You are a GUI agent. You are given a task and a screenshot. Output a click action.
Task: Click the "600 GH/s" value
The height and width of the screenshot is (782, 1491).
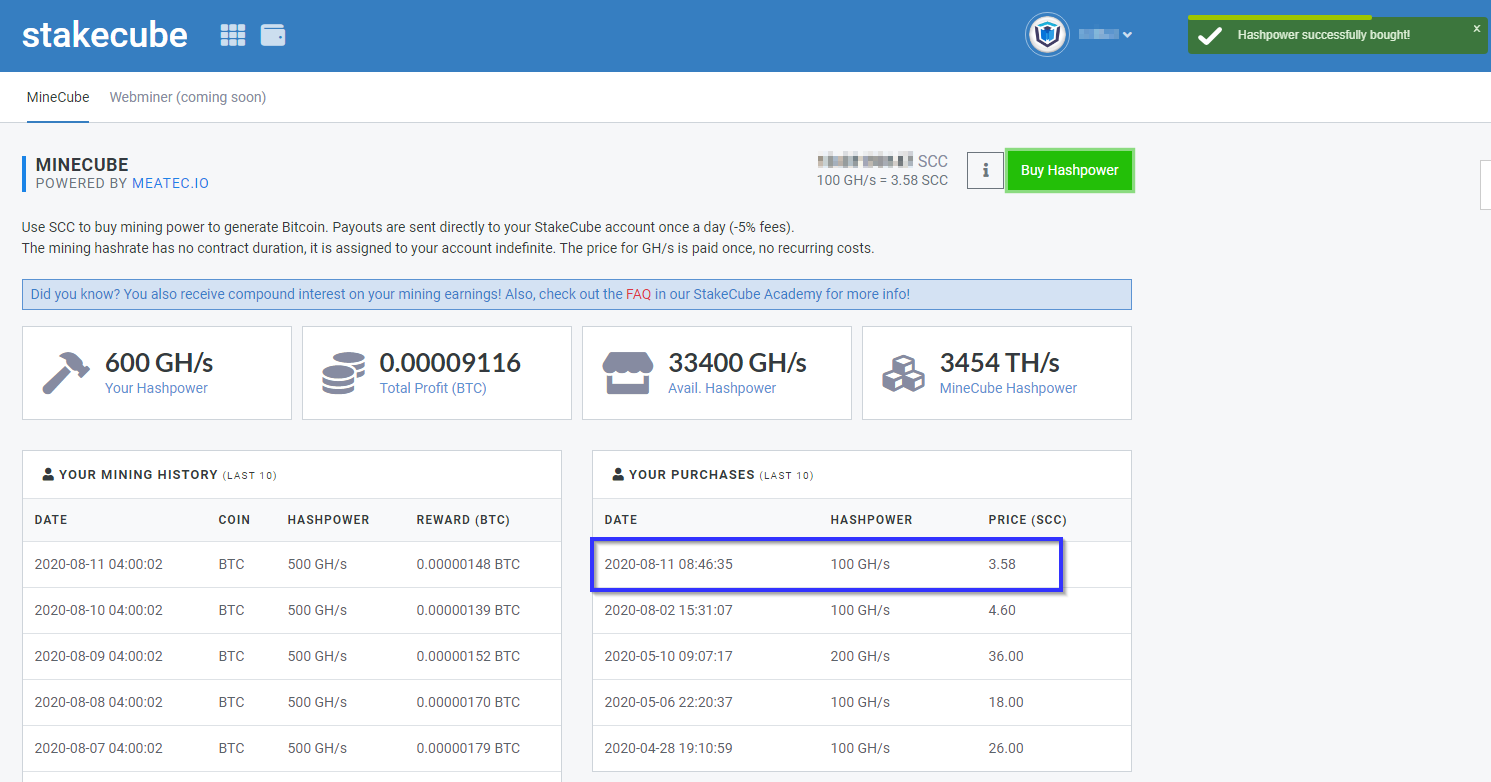(159, 362)
